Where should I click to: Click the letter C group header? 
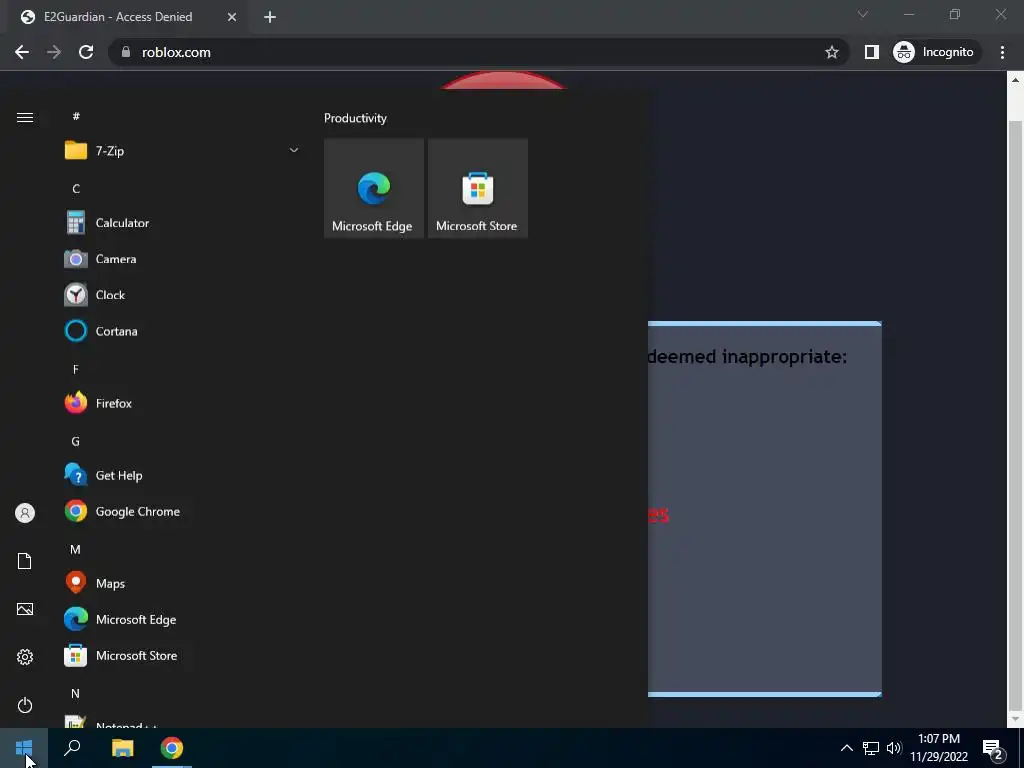click(x=76, y=189)
